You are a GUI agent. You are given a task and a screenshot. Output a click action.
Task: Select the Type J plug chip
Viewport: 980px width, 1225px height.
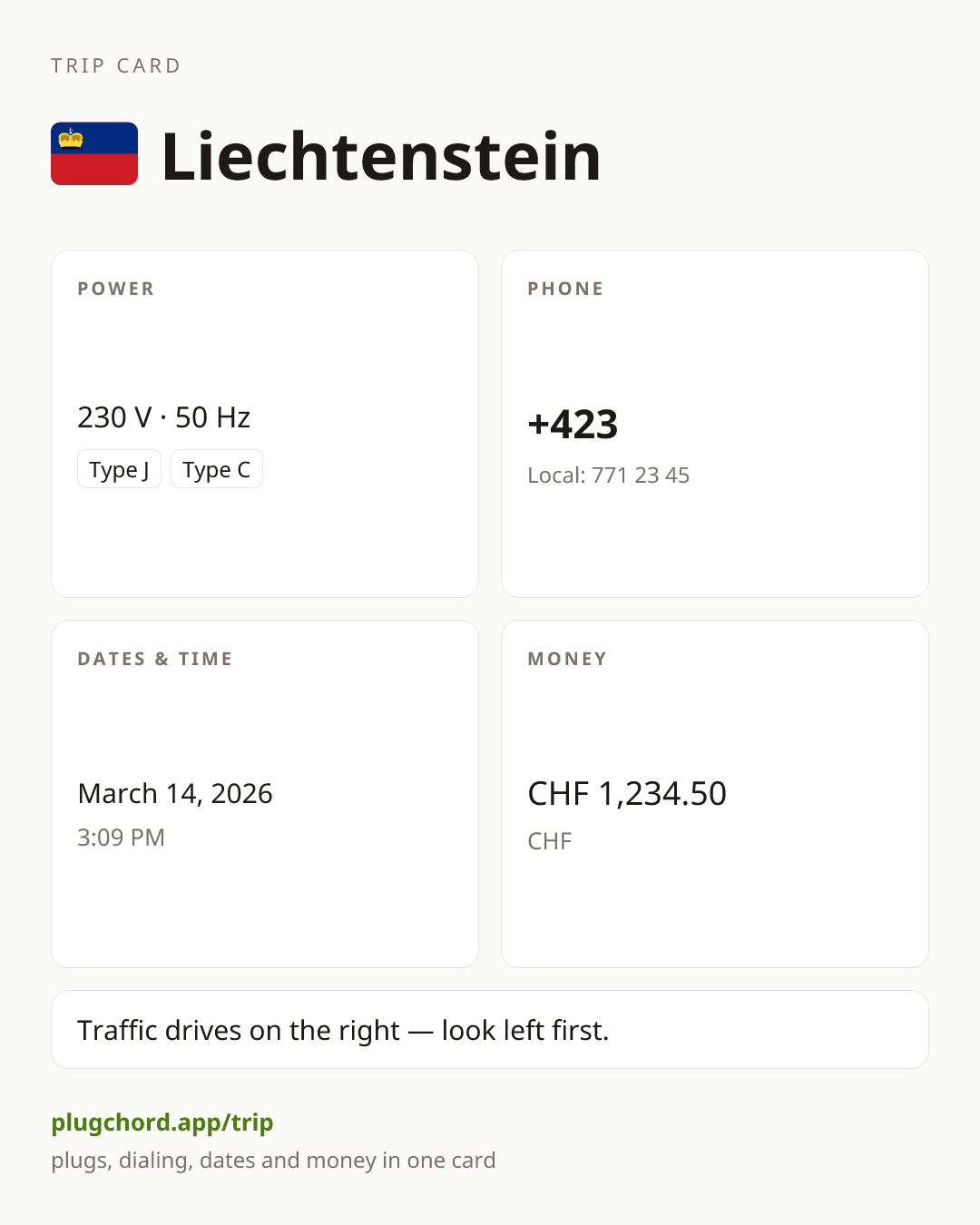click(119, 469)
